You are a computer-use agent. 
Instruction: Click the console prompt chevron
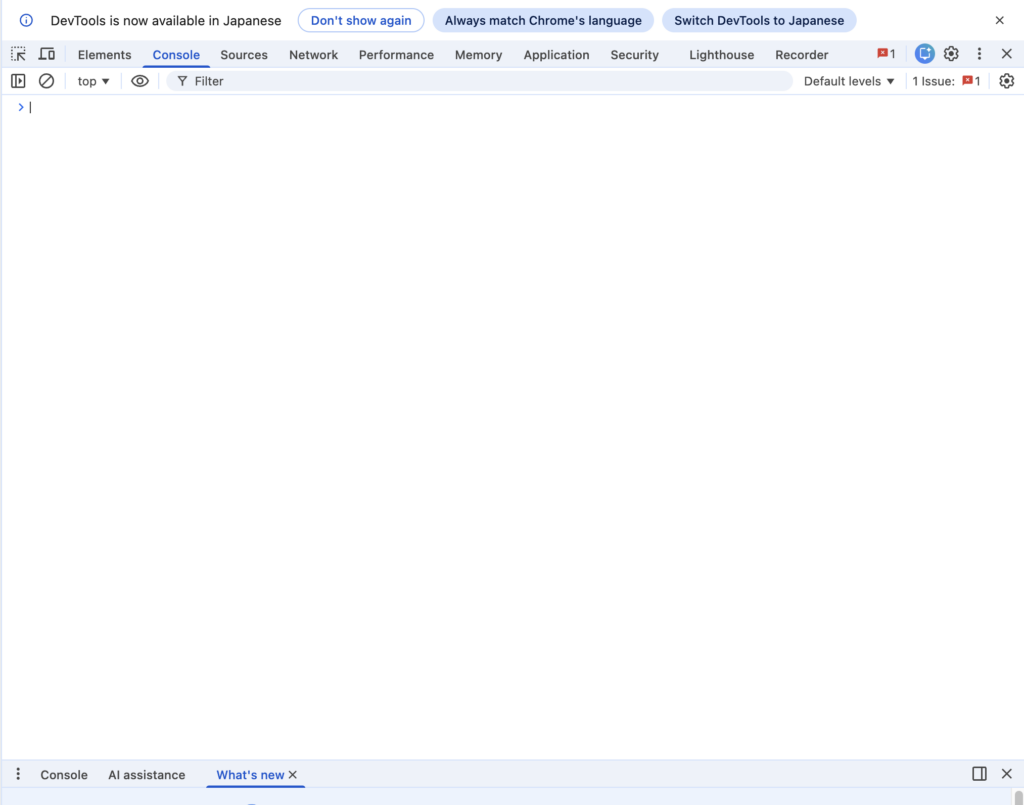[x=21, y=107]
